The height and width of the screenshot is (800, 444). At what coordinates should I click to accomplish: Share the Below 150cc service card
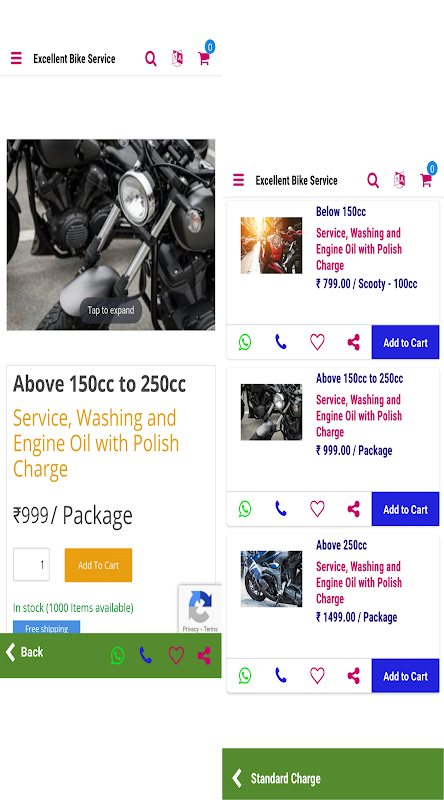pyautogui.click(x=354, y=342)
